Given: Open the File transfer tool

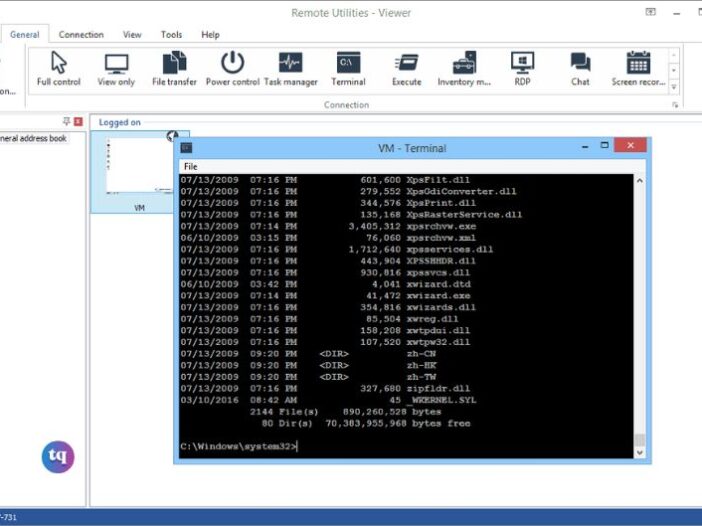Looking at the screenshot, I should (174, 69).
